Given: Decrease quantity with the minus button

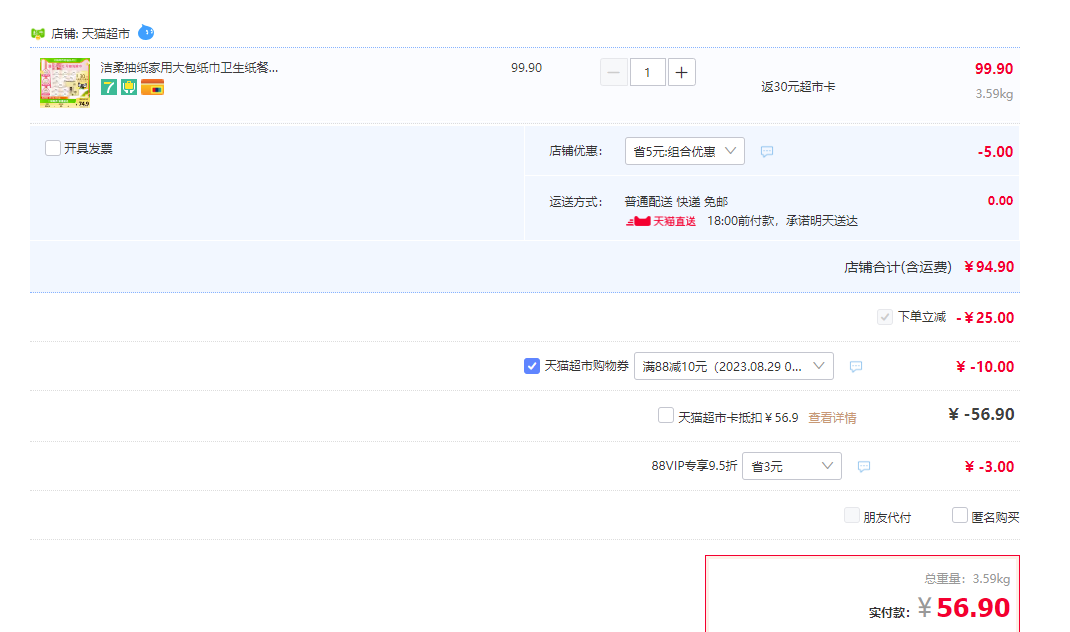Looking at the screenshot, I should pyautogui.click(x=613, y=72).
